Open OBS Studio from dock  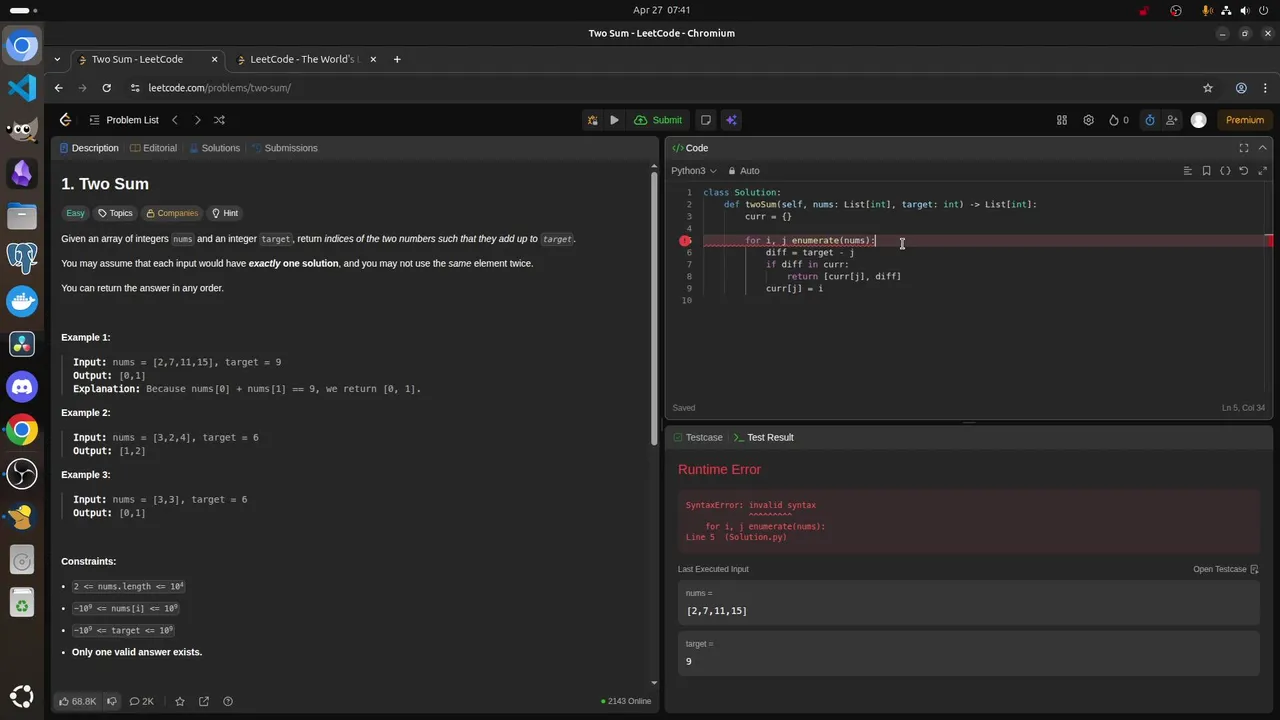tap(22, 473)
